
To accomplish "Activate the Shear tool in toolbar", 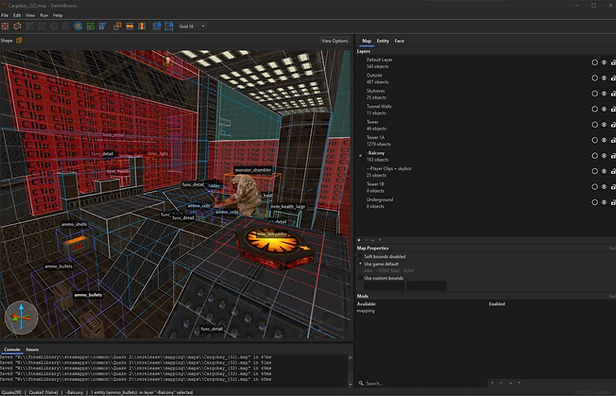I will 103,26.
